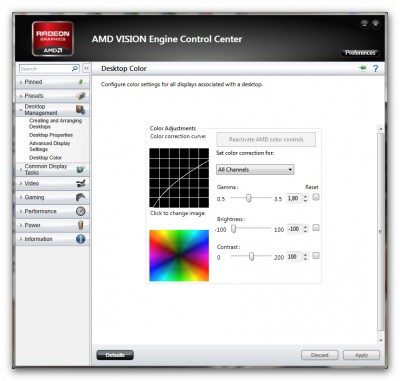
Task: Open Desktop Properties page
Action: (x=51, y=135)
